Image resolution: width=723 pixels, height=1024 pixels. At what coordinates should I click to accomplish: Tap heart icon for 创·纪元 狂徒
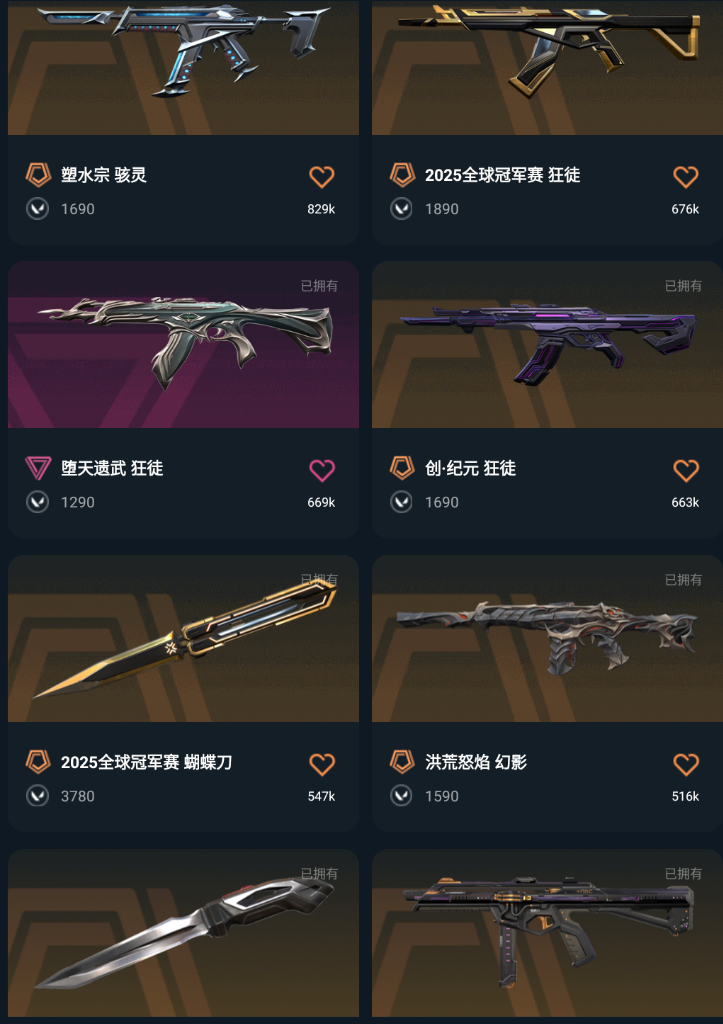[686, 470]
